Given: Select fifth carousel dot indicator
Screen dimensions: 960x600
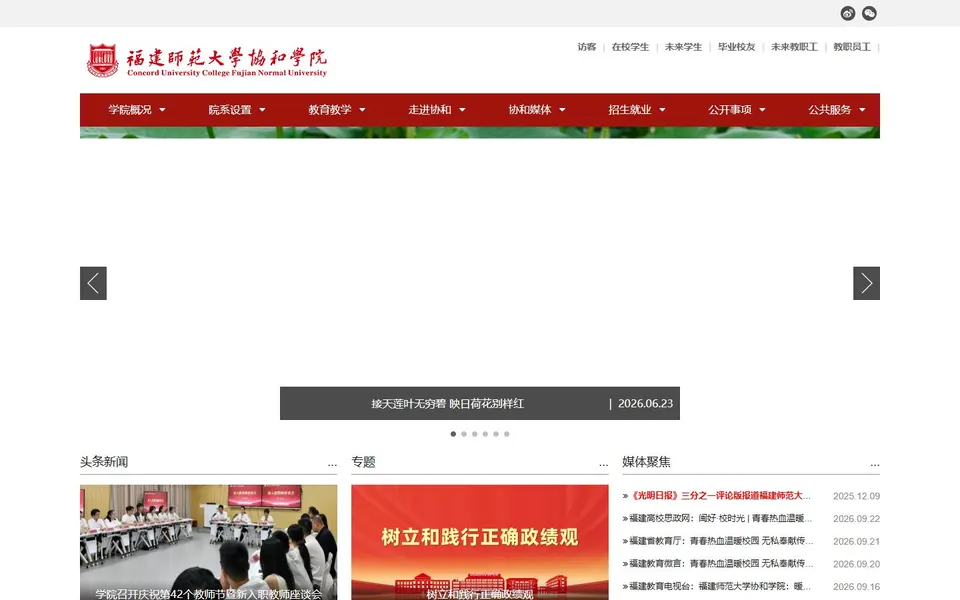Looking at the screenshot, I should [x=496, y=434].
